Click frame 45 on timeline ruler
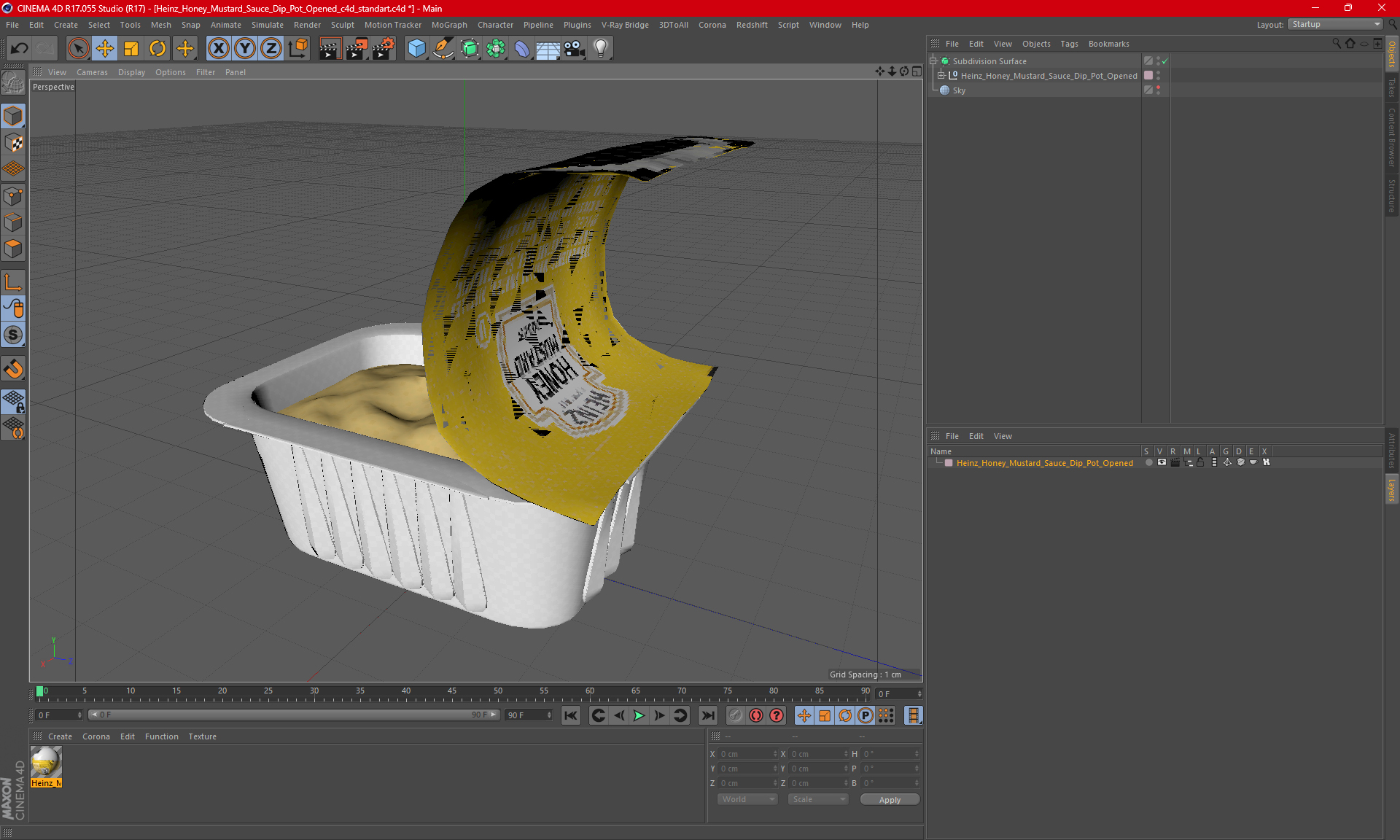 click(451, 693)
